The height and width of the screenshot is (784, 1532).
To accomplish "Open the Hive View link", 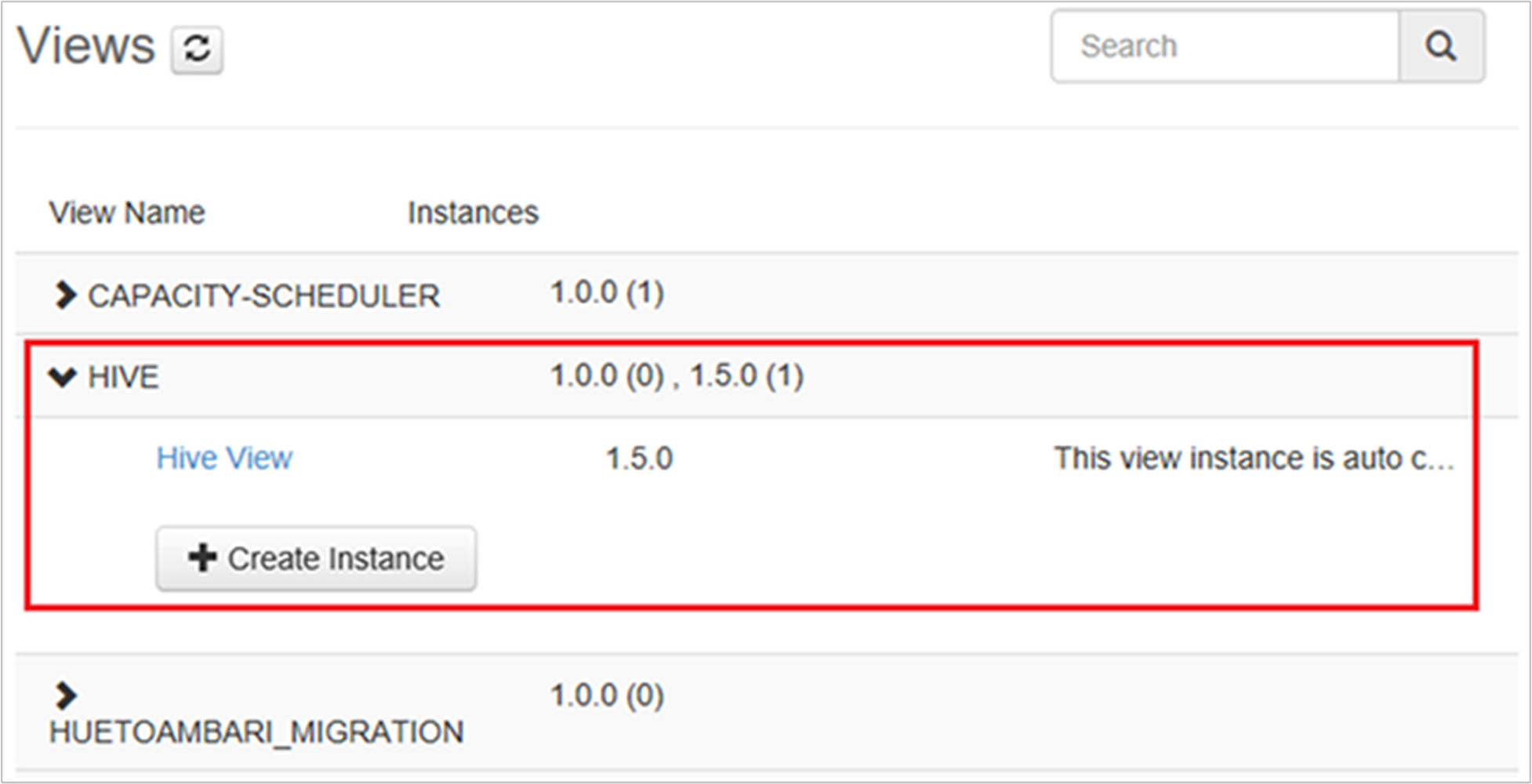I will tap(224, 458).
